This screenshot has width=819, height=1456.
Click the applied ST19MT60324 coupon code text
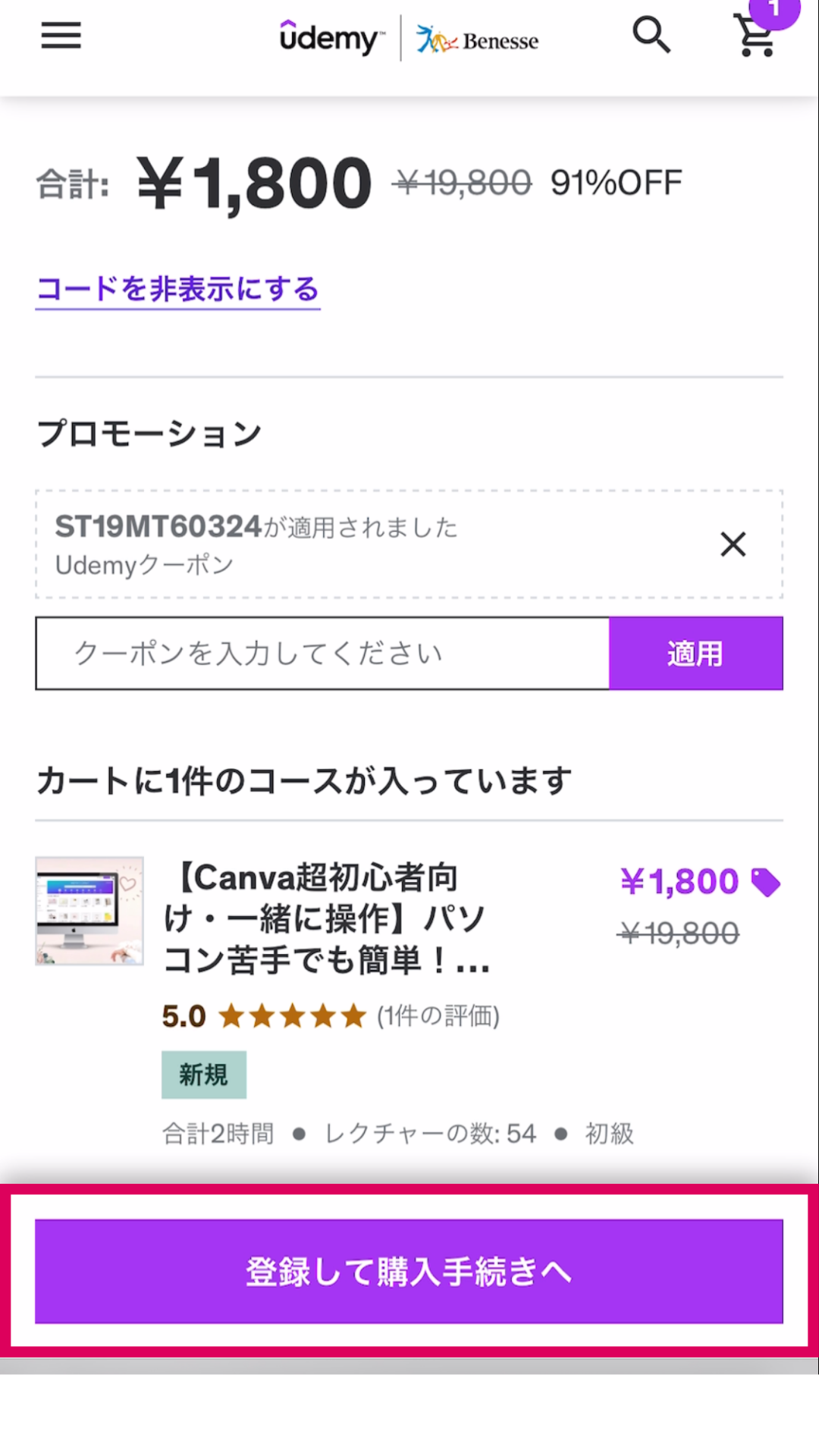pos(158,527)
